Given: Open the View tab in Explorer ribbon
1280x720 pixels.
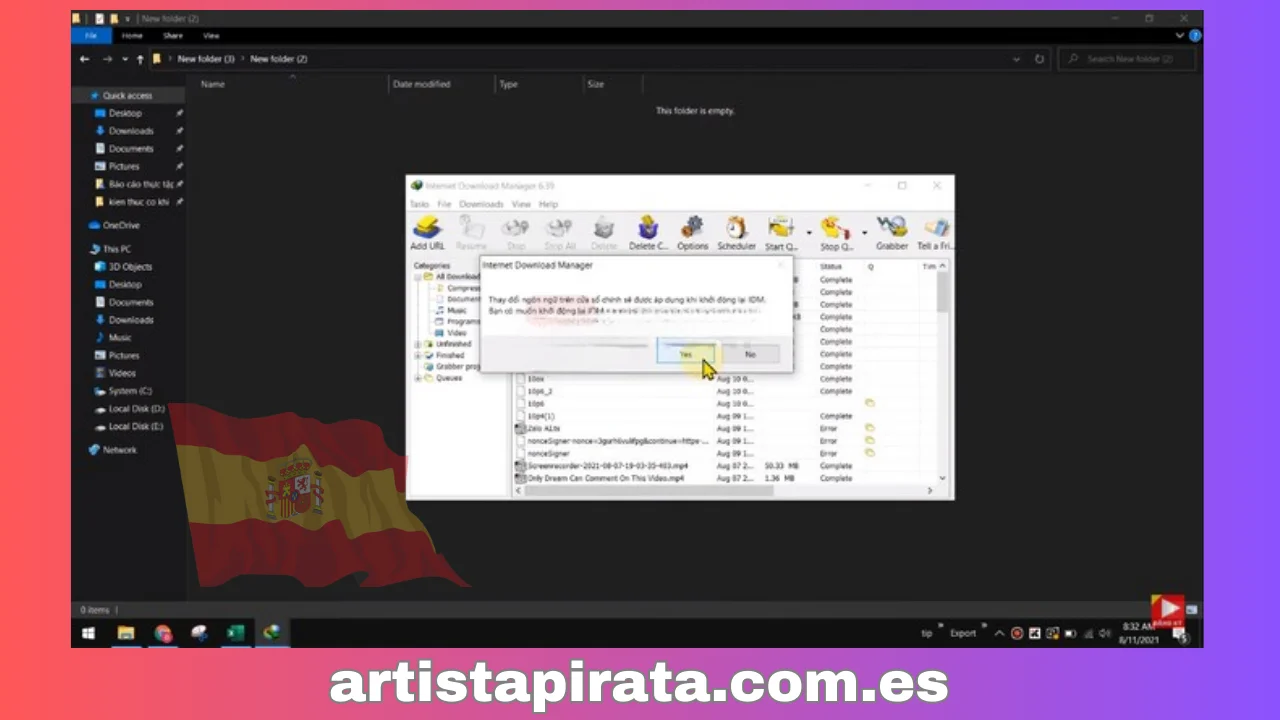Looking at the screenshot, I should click(x=211, y=35).
